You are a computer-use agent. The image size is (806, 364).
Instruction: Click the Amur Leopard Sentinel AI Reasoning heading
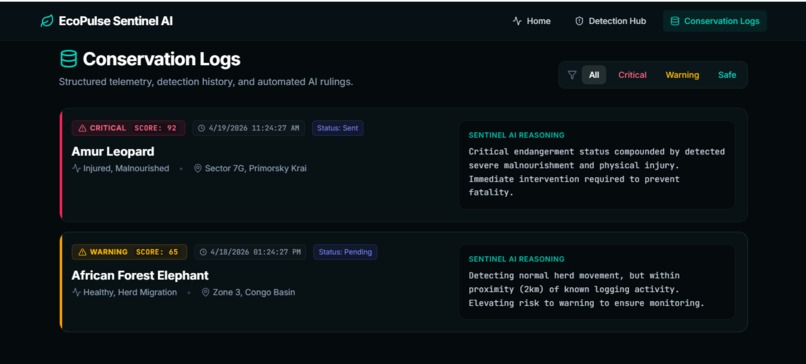516,135
